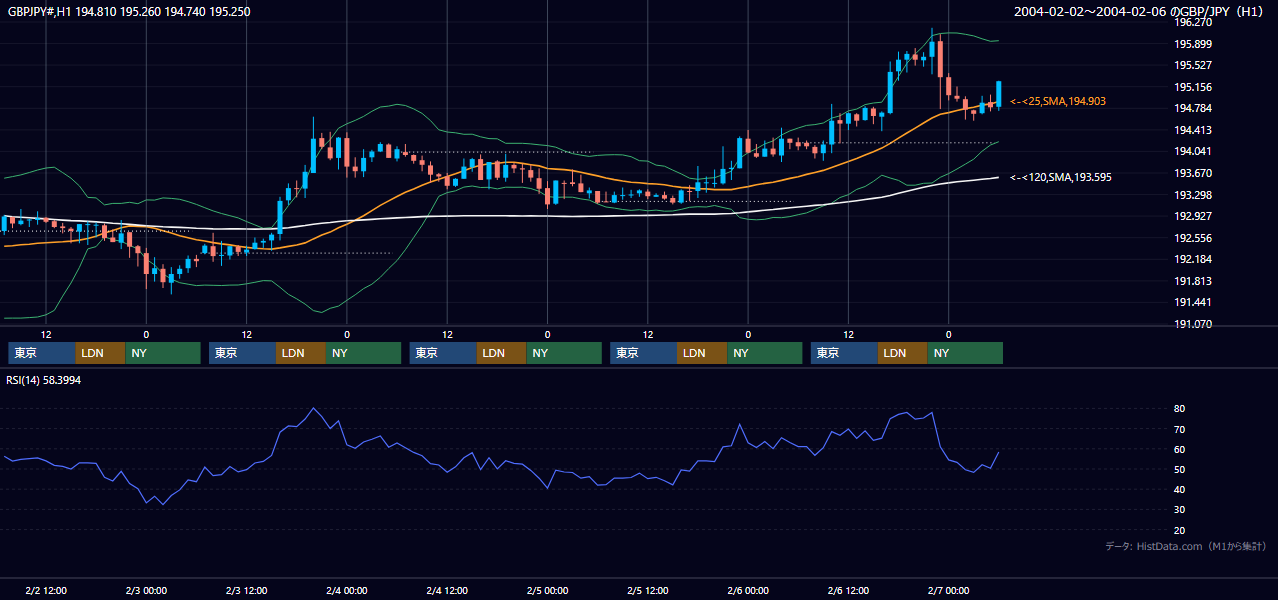
Task: Click the 192.556 price axis label
Action: 1193,238
